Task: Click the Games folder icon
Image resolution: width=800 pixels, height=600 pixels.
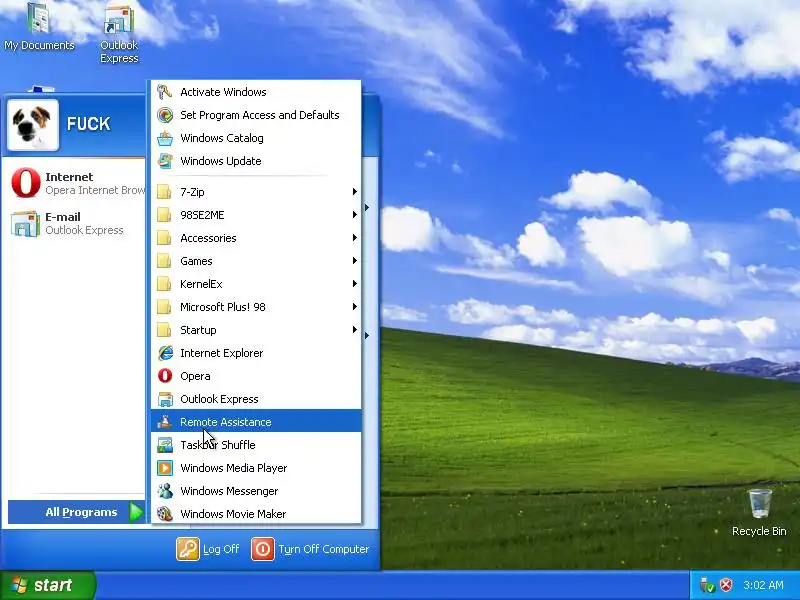Action: pos(164,261)
